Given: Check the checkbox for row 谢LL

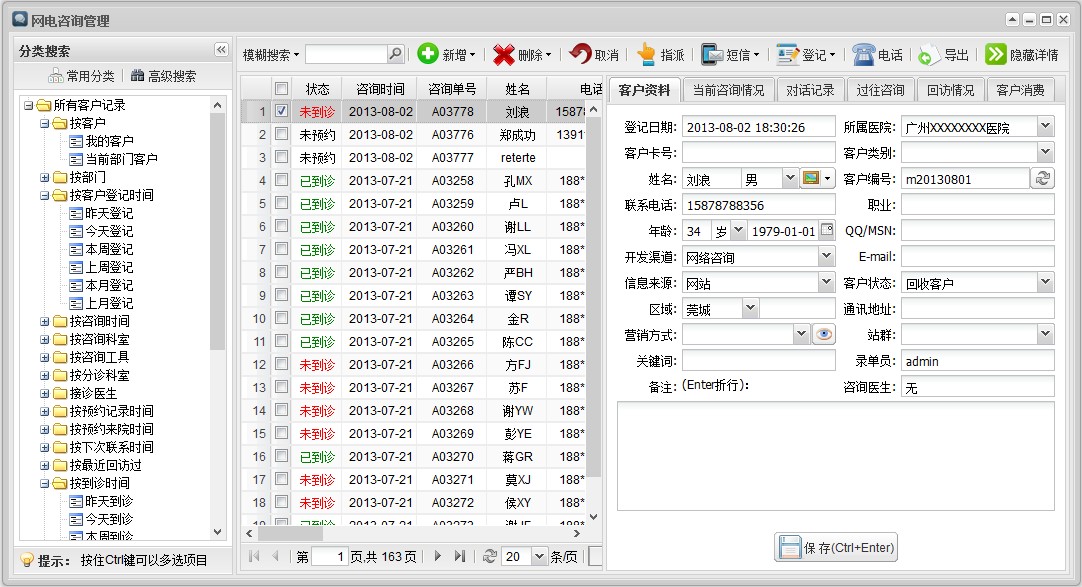Looking at the screenshot, I should (282, 226).
